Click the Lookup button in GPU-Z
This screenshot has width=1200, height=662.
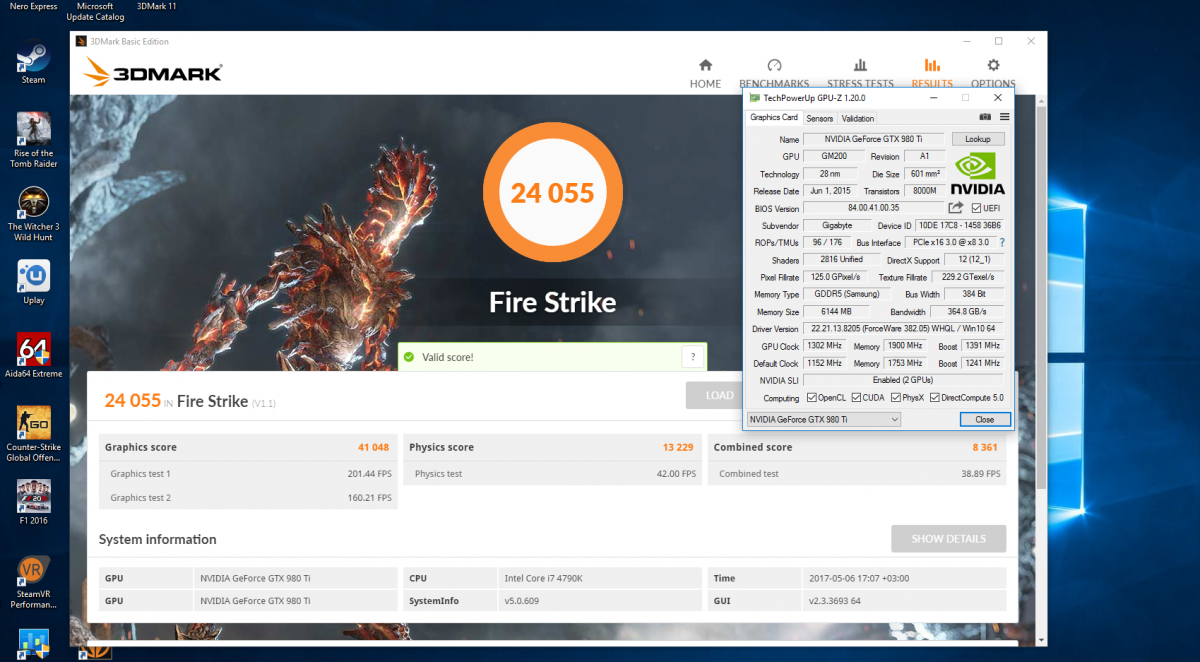(x=978, y=139)
